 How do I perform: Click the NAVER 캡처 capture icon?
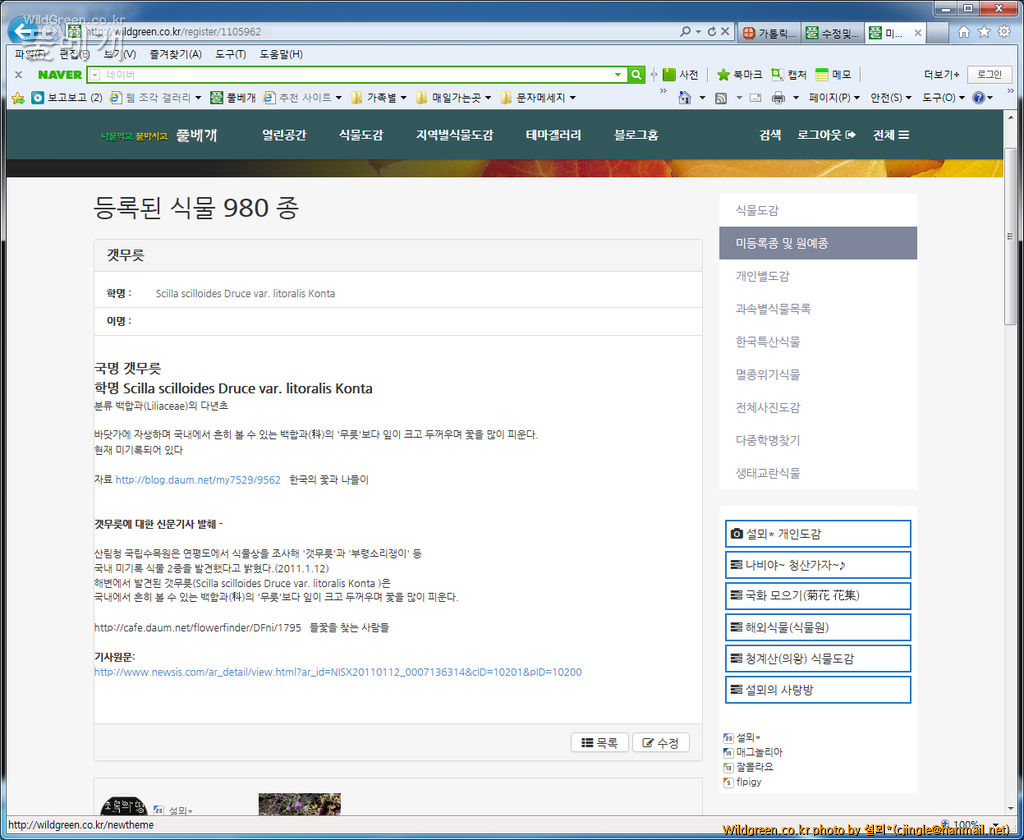pos(778,74)
